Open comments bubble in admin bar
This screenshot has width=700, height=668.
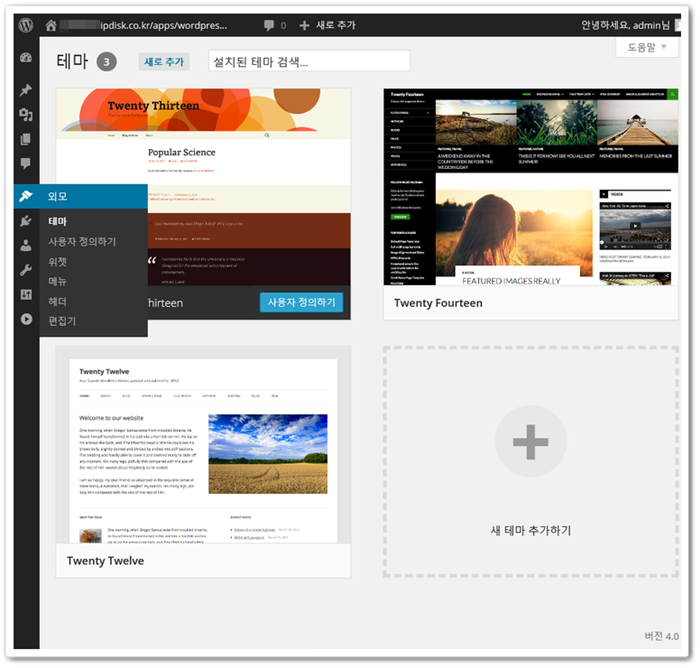[x=269, y=25]
